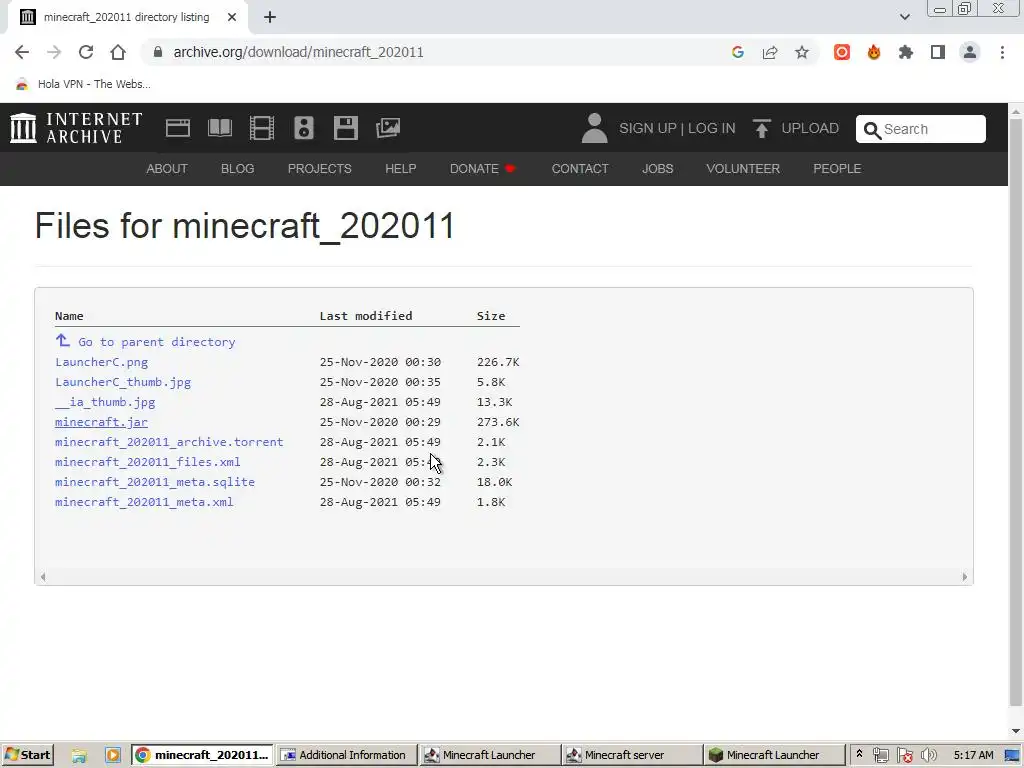Open minecraft_202011_meta.sqlite link
Image resolution: width=1024 pixels, height=768 pixels.
point(155,482)
